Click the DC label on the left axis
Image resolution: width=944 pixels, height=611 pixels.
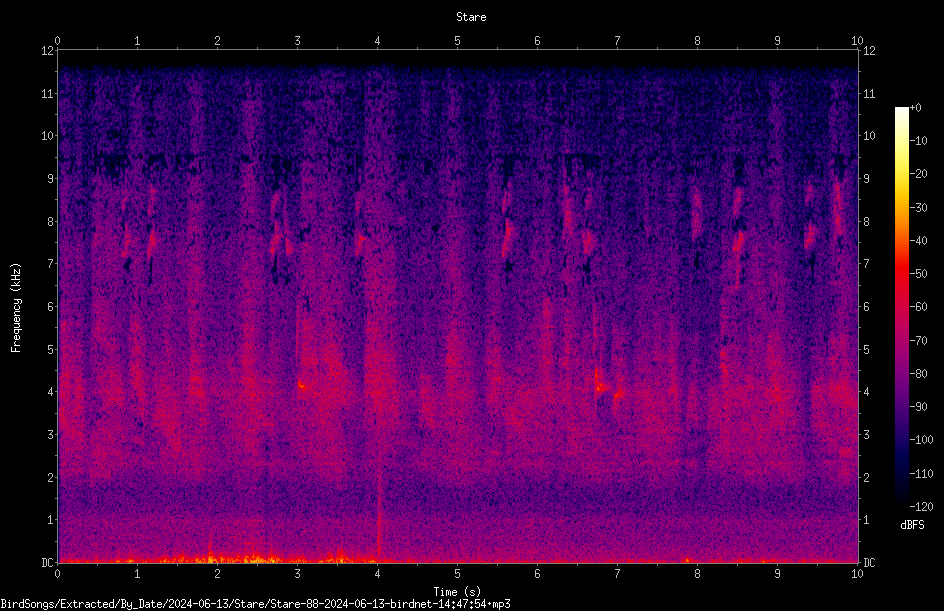click(47, 563)
